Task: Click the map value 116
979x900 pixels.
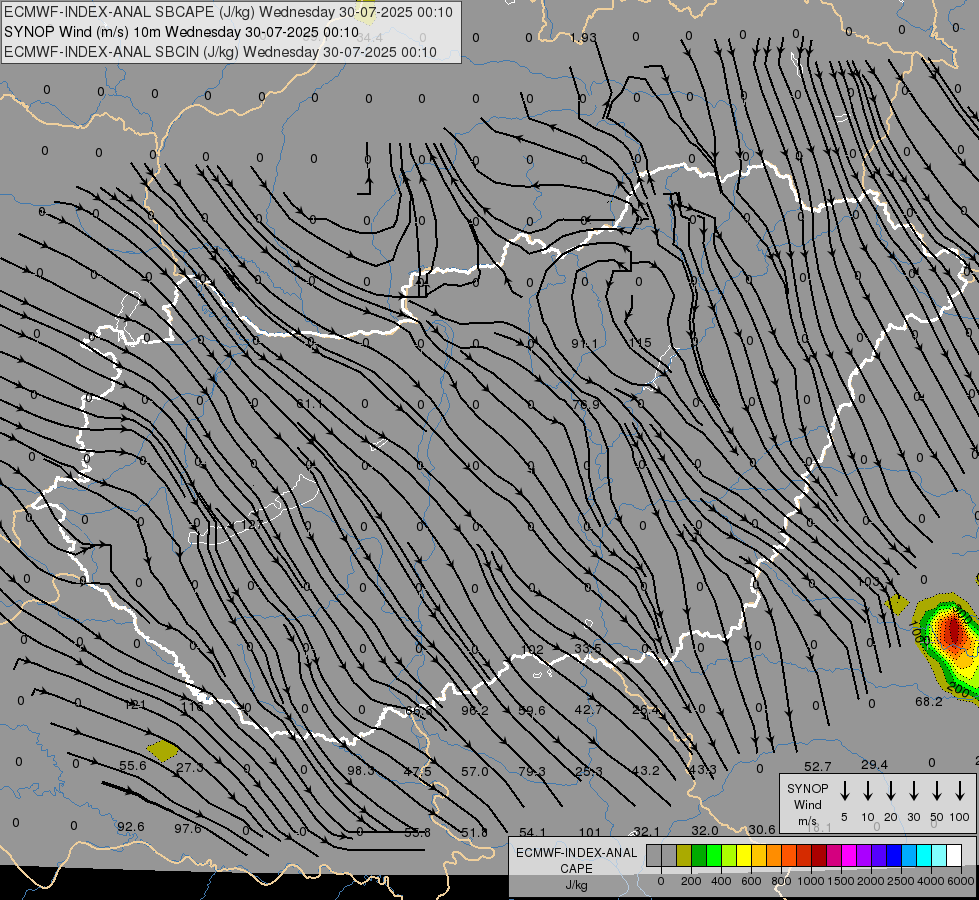Action: tap(192, 706)
